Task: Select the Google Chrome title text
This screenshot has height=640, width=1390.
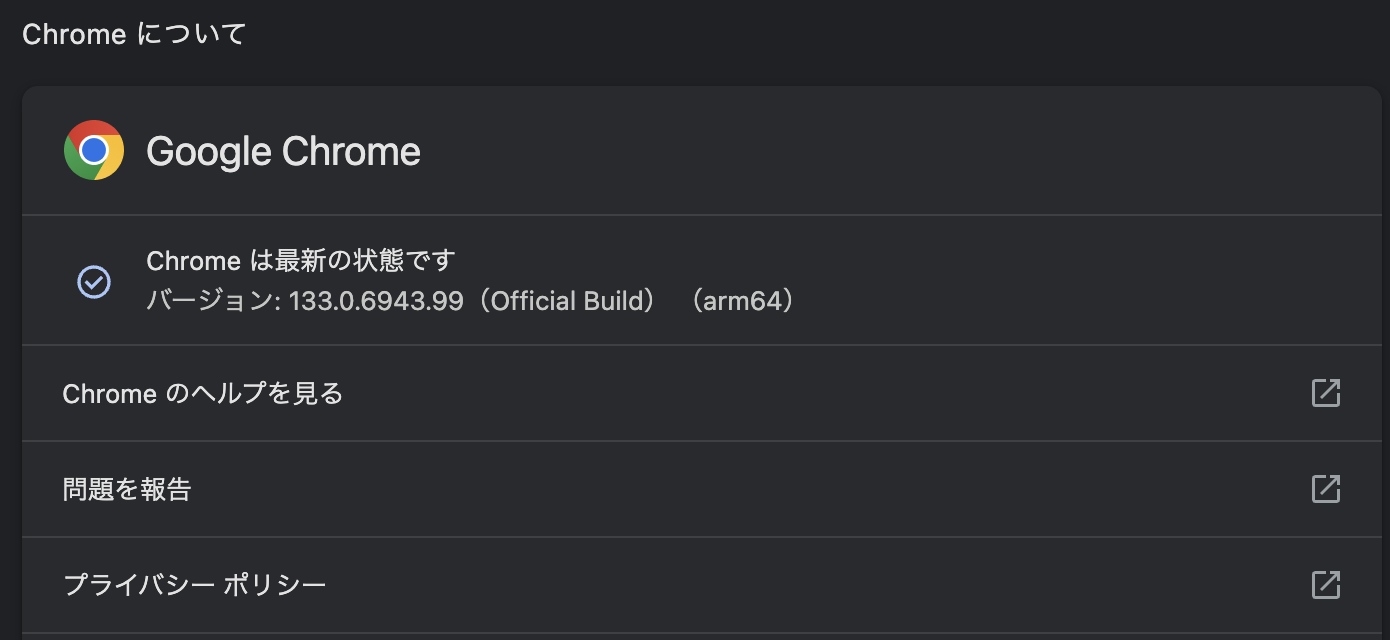Action: tap(283, 150)
